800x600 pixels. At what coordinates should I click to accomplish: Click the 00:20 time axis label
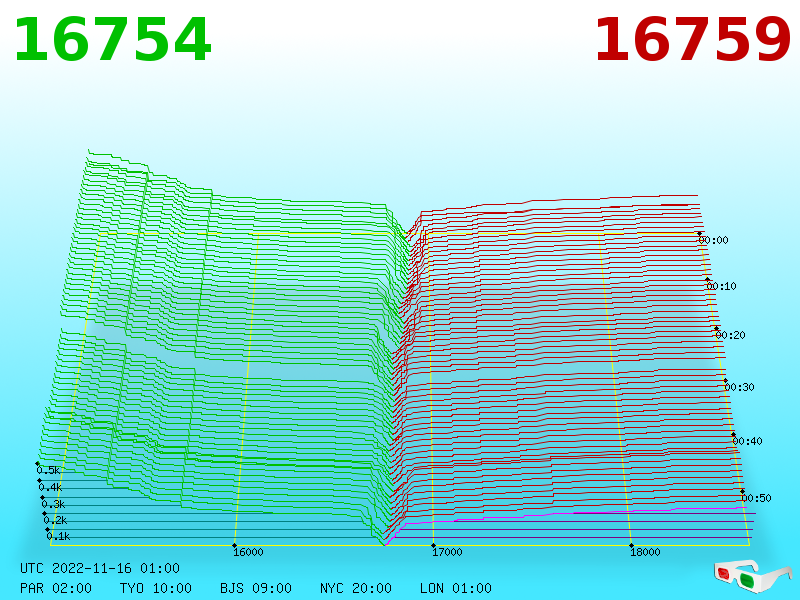[731, 335]
